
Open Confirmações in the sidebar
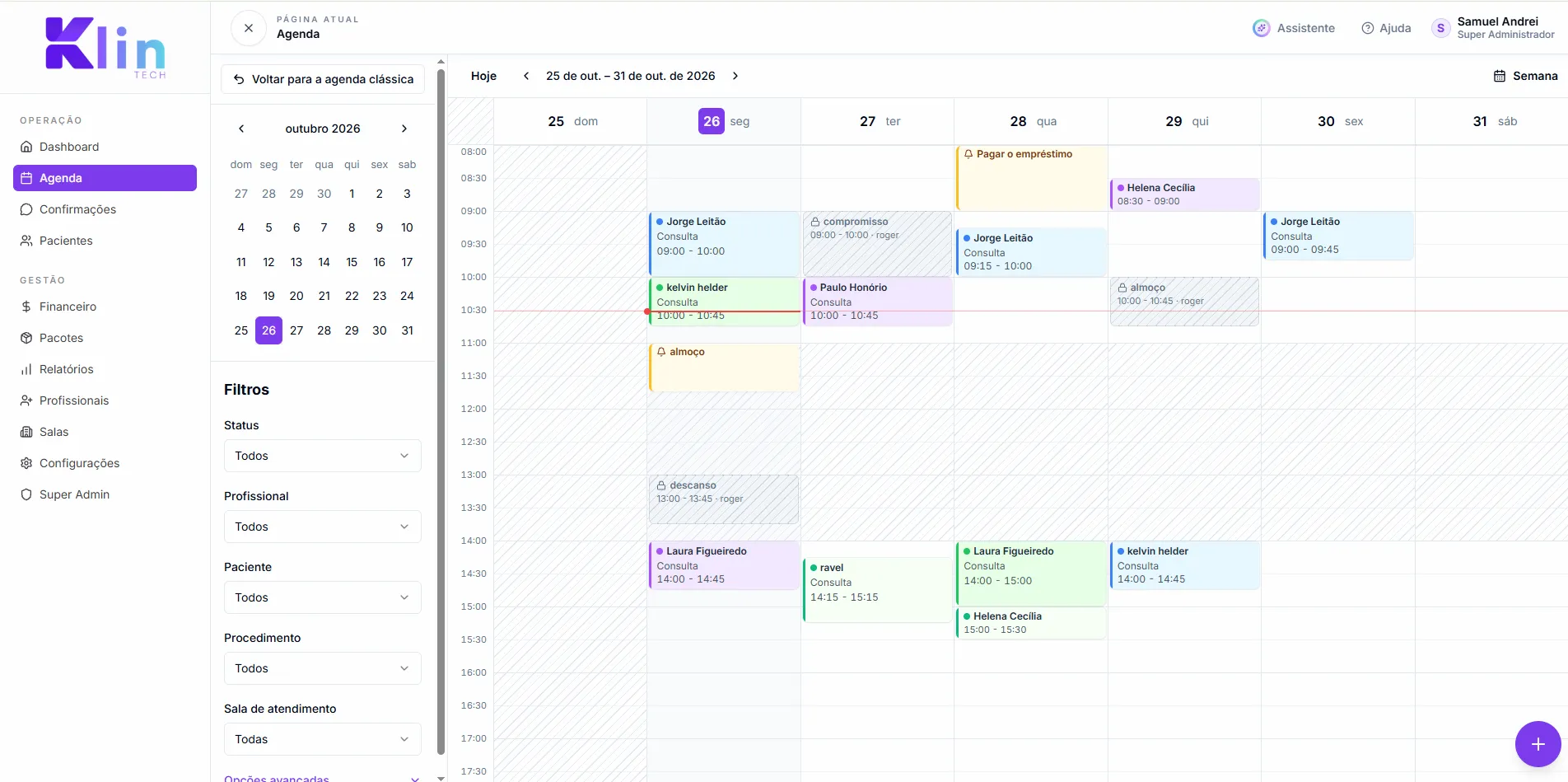(x=105, y=209)
